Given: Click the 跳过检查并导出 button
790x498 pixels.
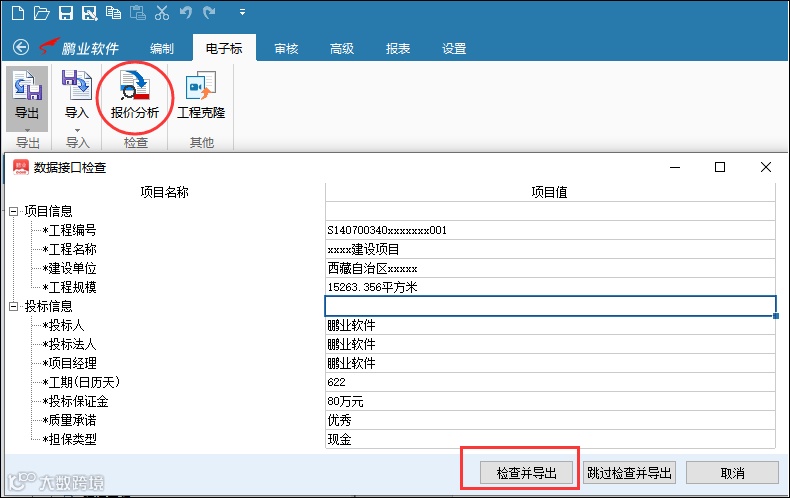Looking at the screenshot, I should tap(629, 473).
